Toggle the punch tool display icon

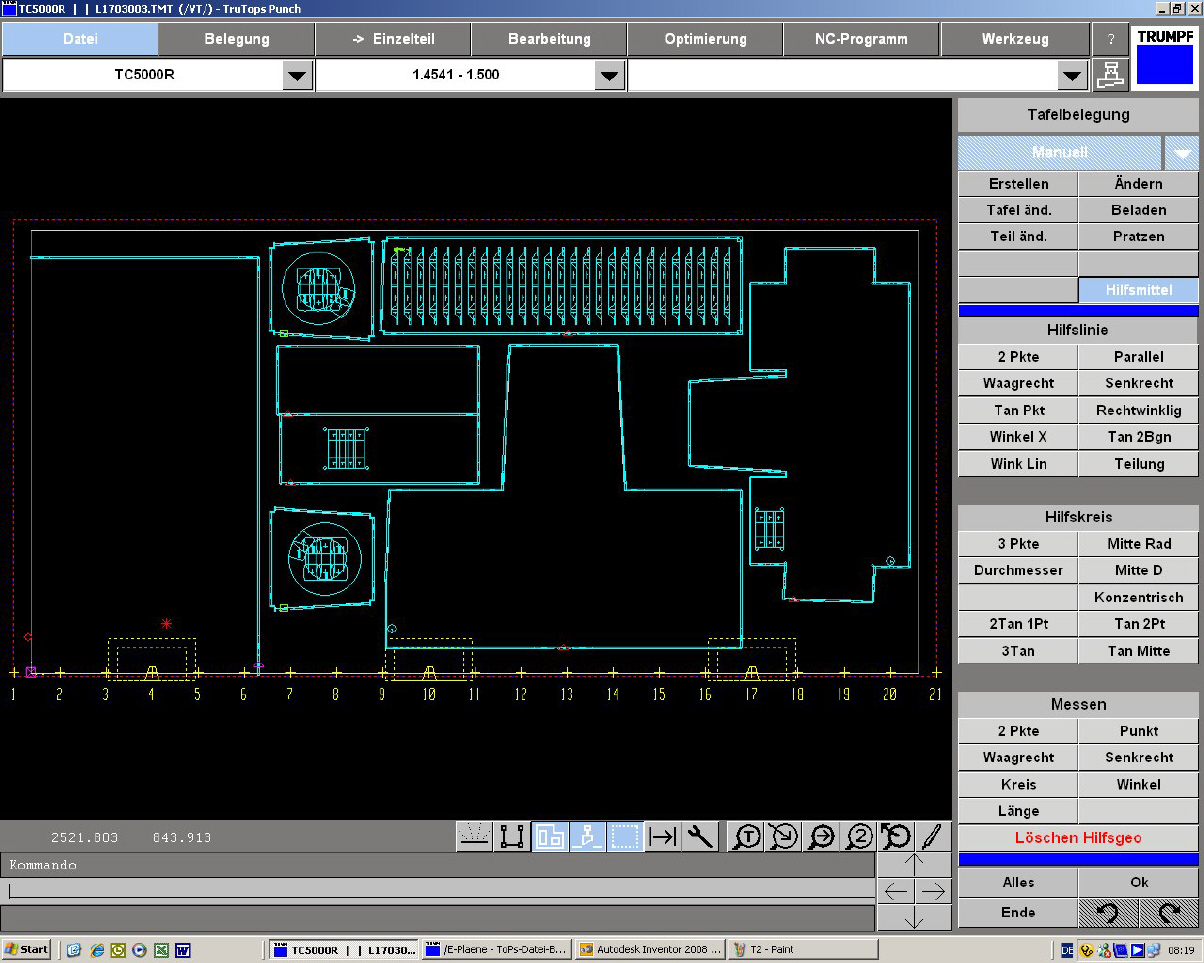pyautogui.click(x=588, y=836)
